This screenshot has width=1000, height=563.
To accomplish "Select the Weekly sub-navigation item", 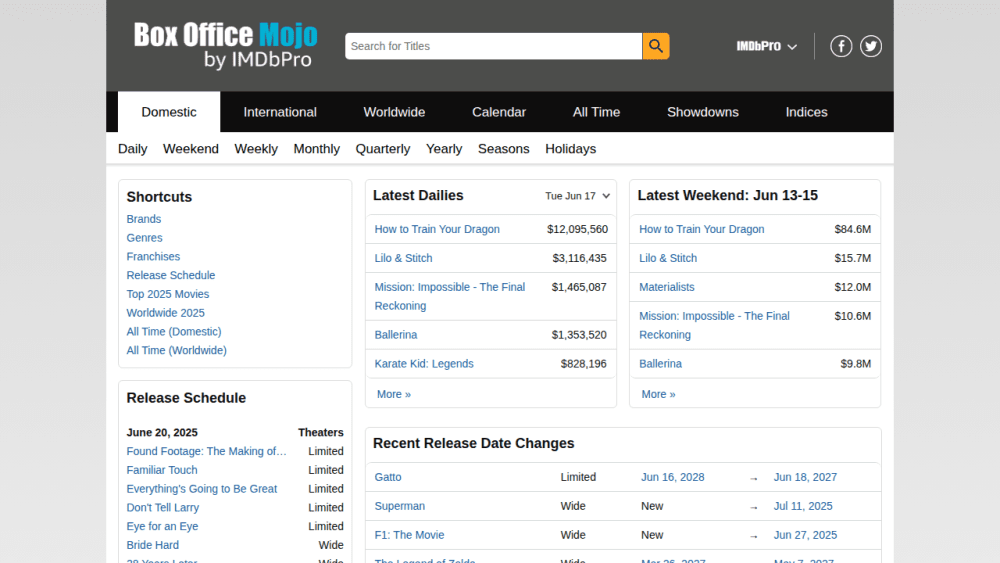I will click(256, 149).
